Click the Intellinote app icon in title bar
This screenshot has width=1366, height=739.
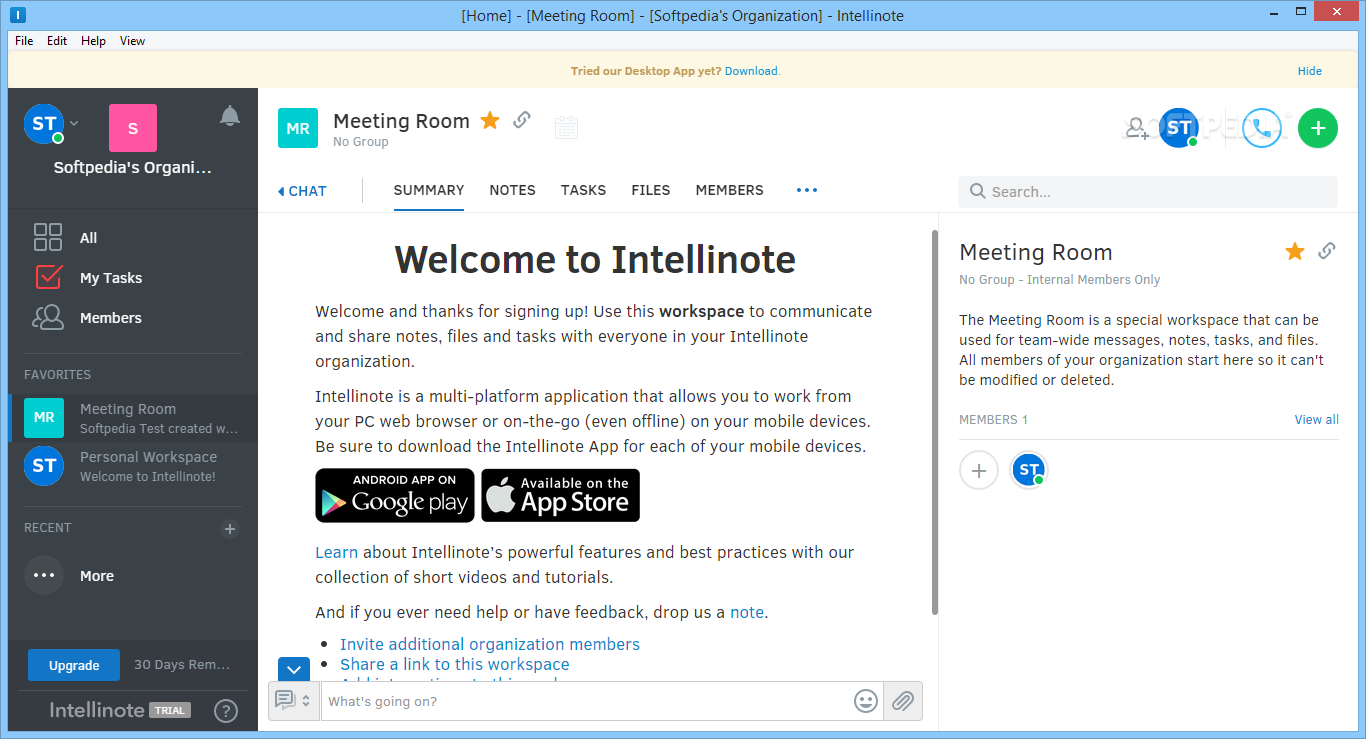click(17, 15)
